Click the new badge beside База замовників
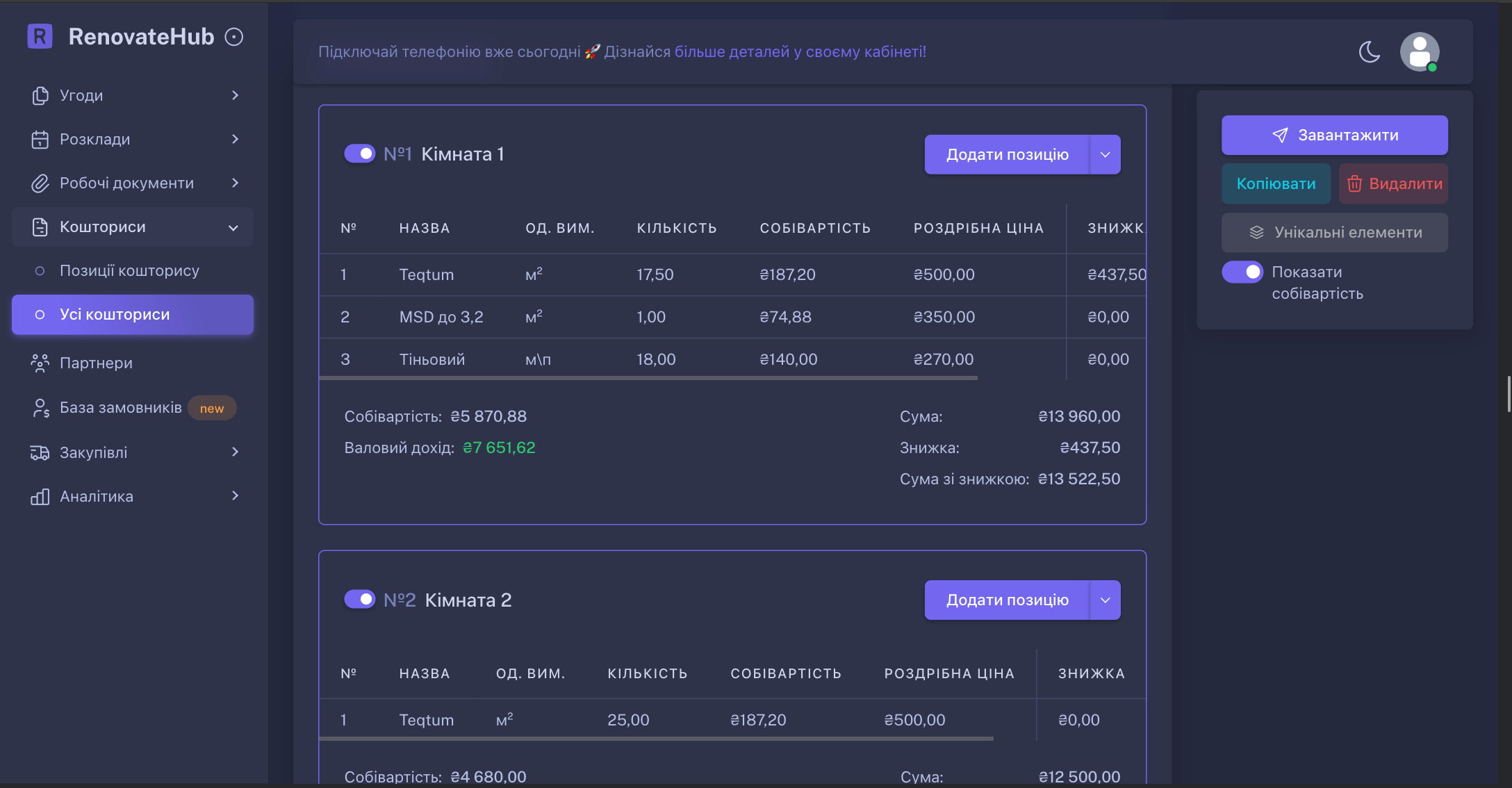Screen dimensions: 1512x788 click(x=212, y=408)
